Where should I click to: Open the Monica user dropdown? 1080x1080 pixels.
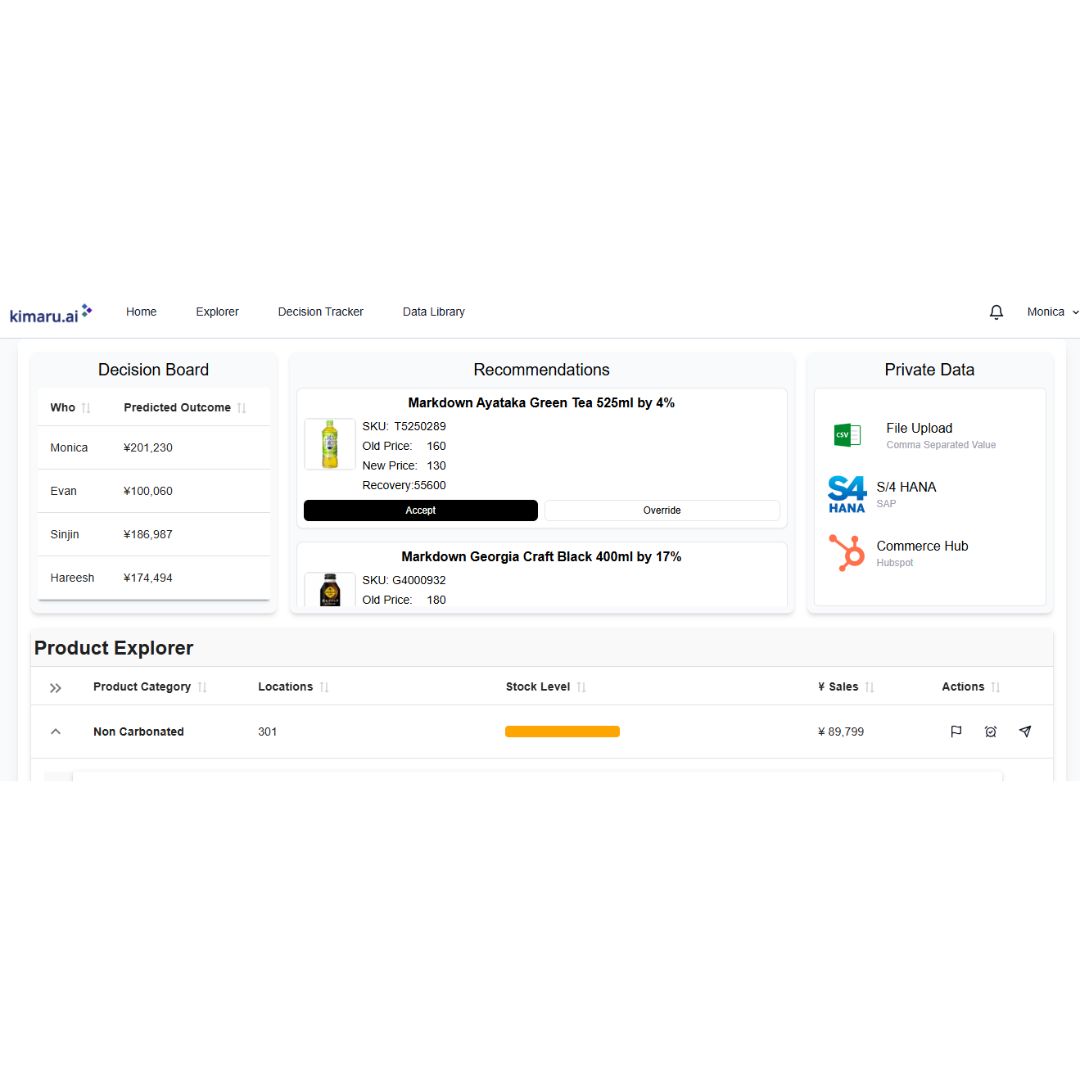1052,312
